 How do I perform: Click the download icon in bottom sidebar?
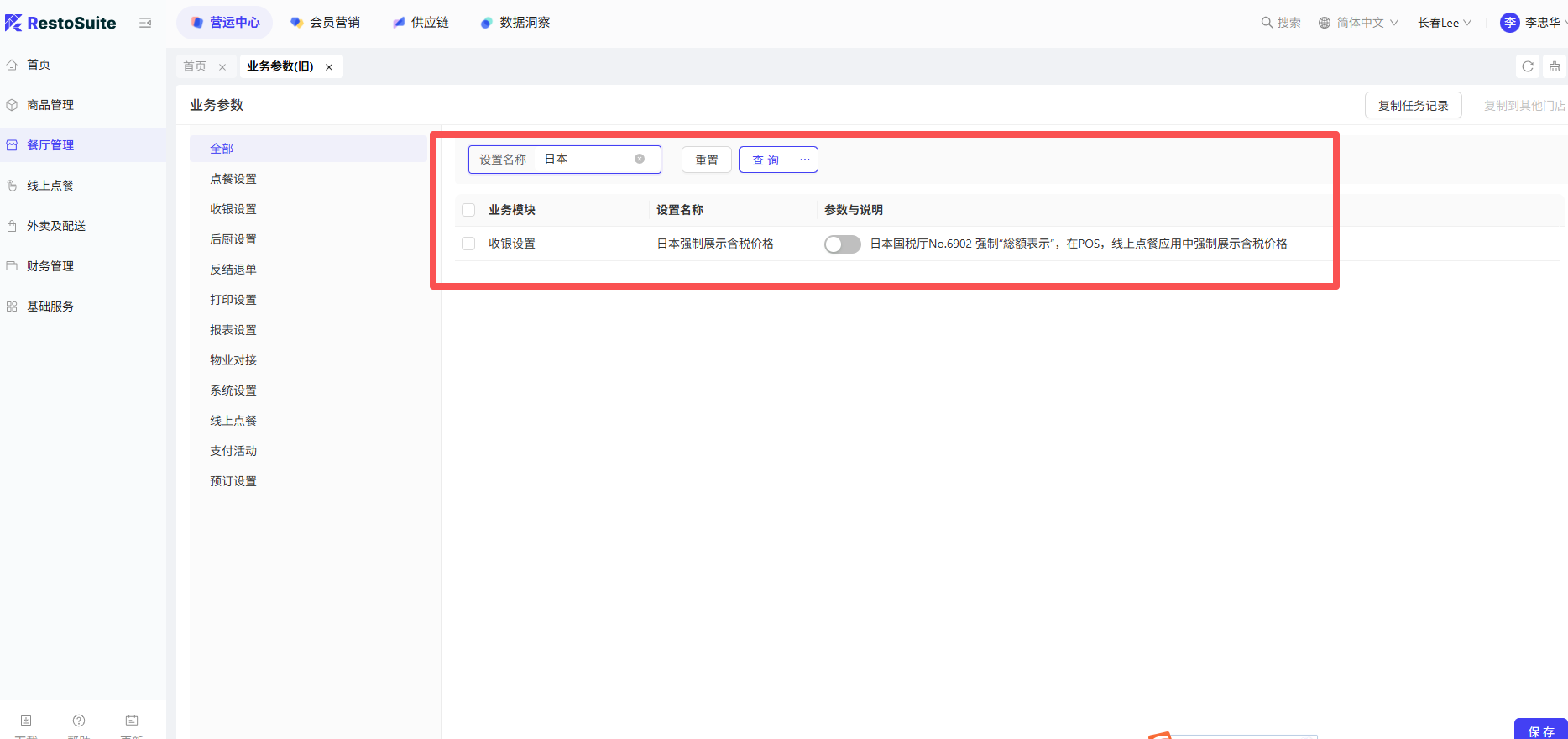point(26,721)
